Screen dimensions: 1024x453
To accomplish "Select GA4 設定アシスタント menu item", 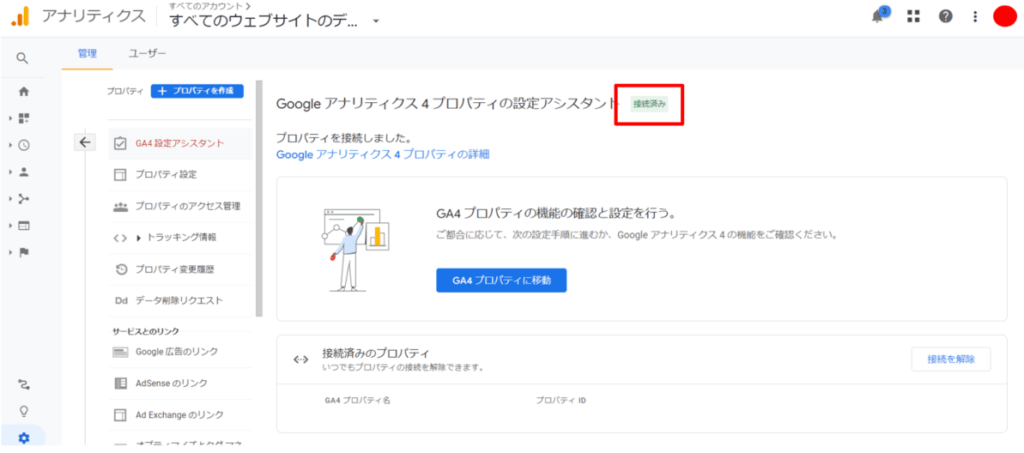I will (180, 144).
